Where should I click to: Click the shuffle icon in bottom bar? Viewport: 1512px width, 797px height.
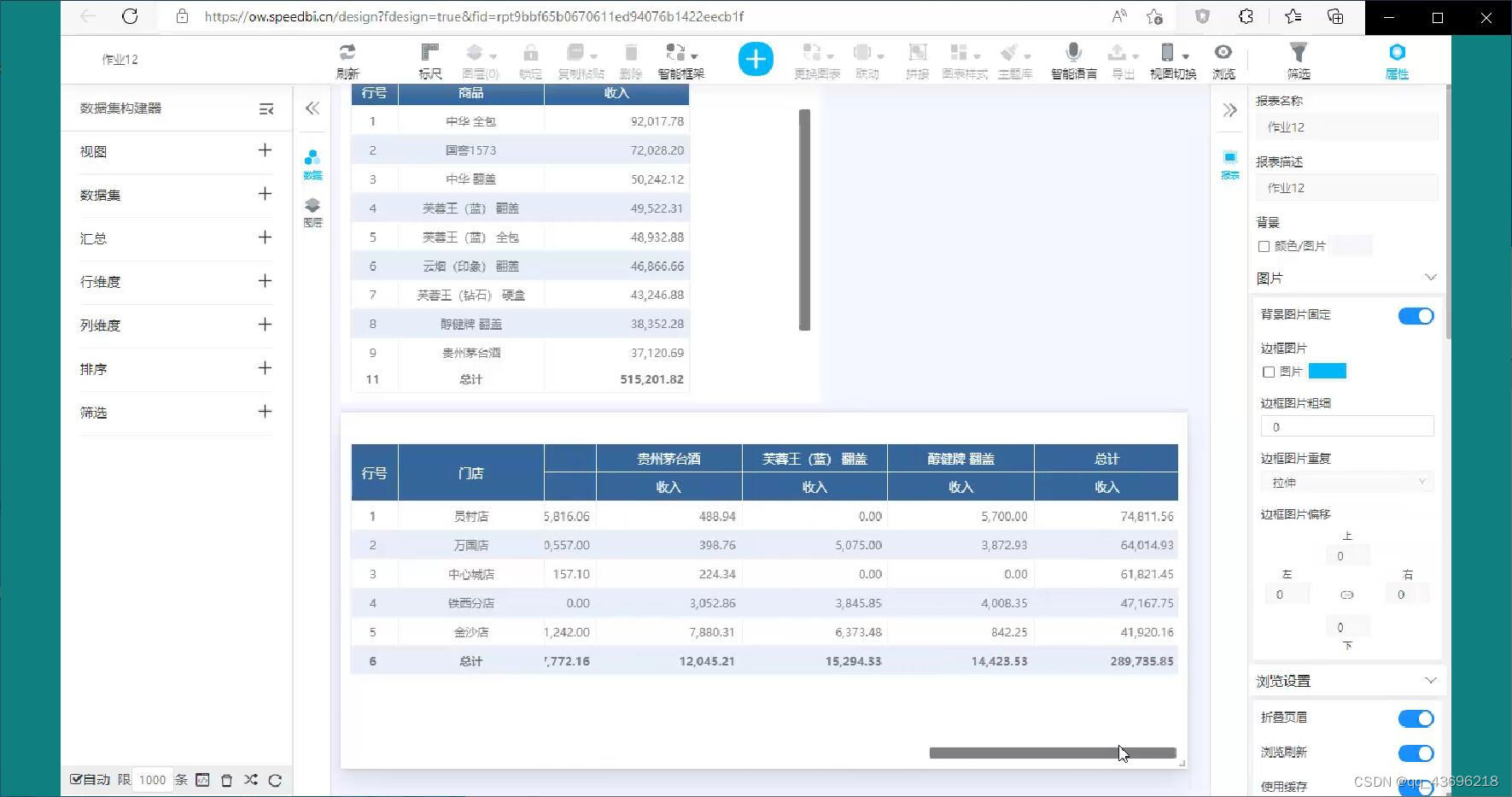click(250, 780)
